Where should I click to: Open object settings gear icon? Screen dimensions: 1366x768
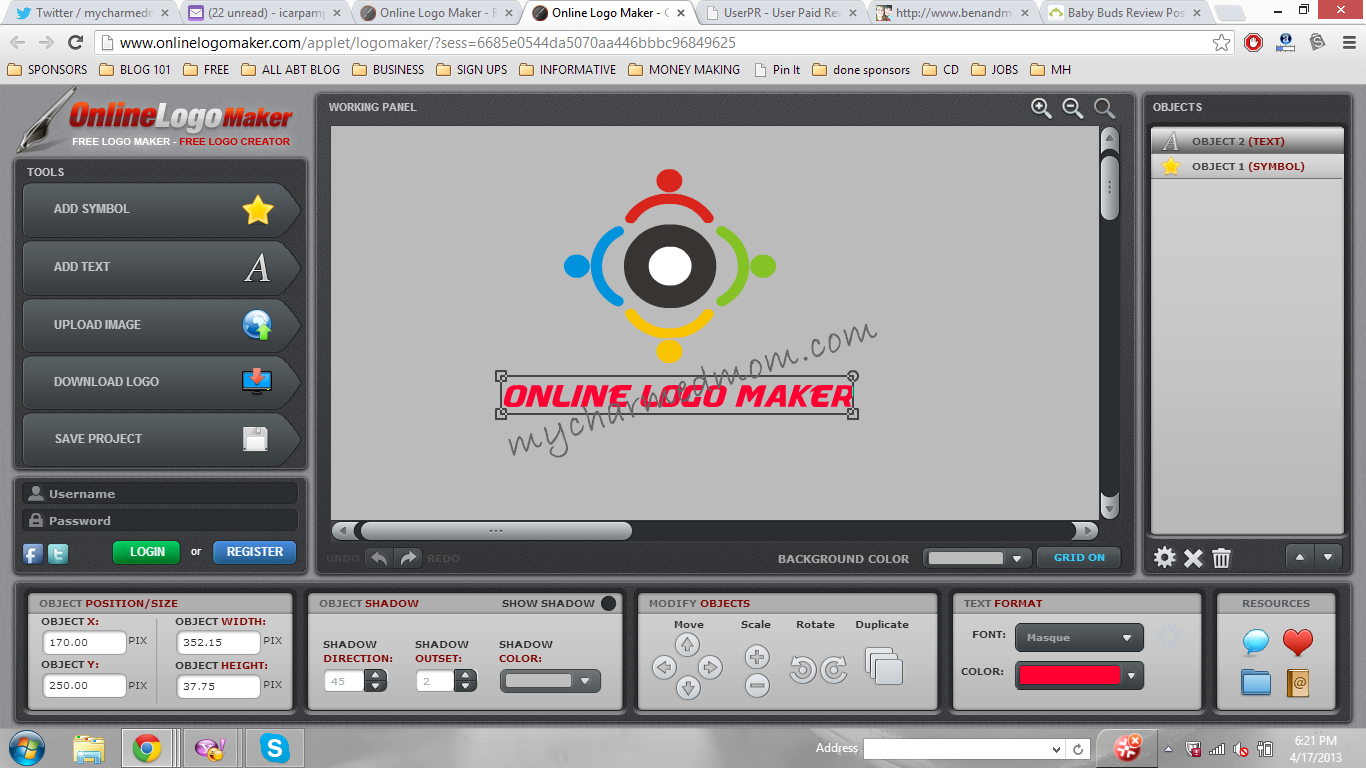coord(1165,558)
